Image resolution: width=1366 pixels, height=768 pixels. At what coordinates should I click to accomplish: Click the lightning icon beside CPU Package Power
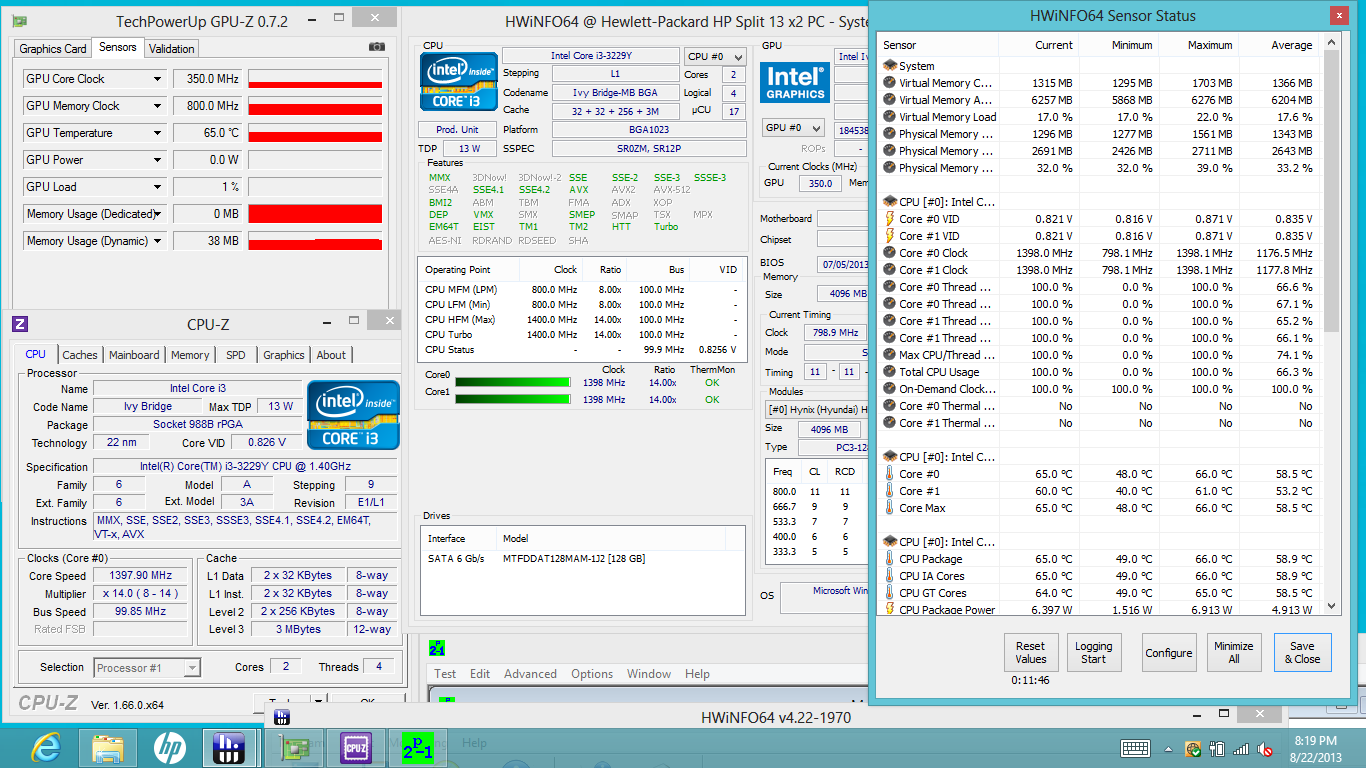tap(890, 610)
